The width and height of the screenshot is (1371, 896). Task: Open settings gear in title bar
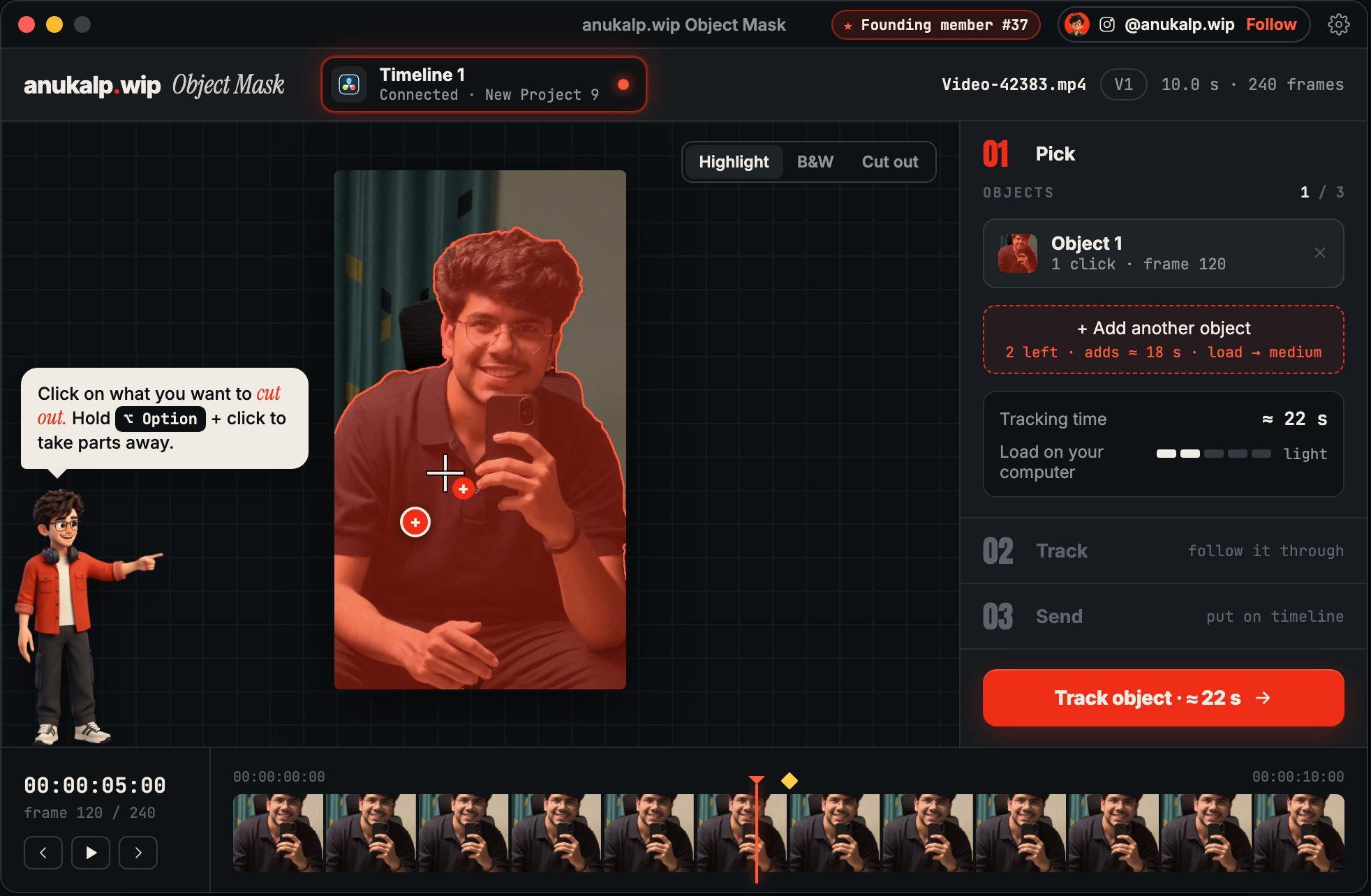pyautogui.click(x=1338, y=24)
